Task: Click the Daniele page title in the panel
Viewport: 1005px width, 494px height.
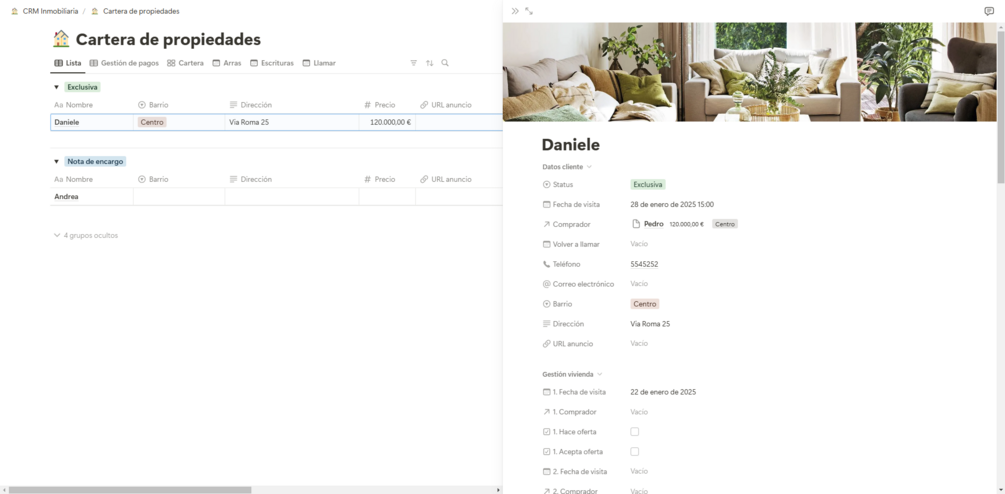Action: (x=570, y=145)
